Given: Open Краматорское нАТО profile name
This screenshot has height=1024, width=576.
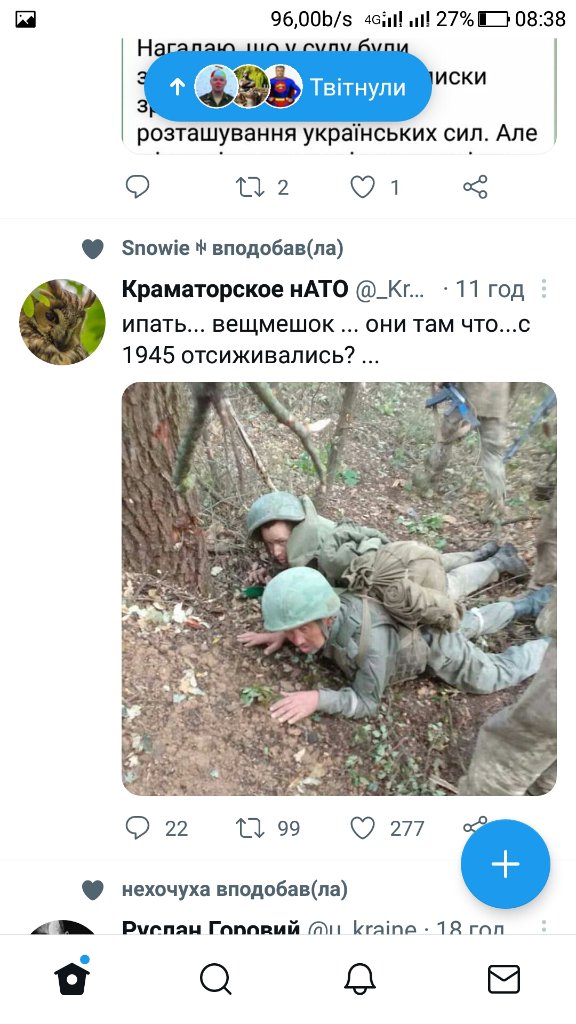Looking at the screenshot, I should coord(235,289).
